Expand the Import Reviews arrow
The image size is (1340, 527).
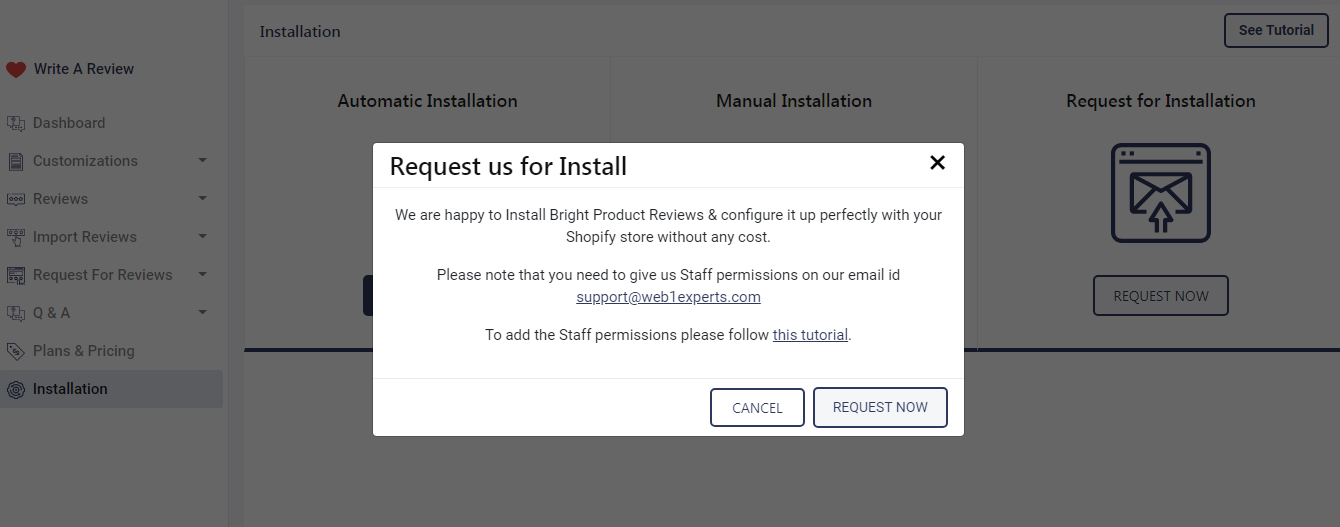click(x=202, y=237)
